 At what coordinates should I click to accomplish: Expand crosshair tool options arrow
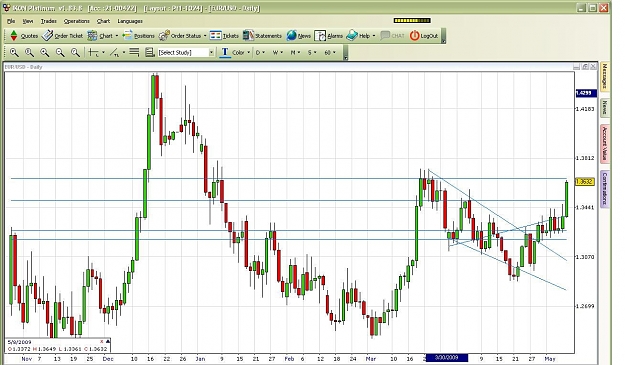pyautogui.click(x=103, y=52)
